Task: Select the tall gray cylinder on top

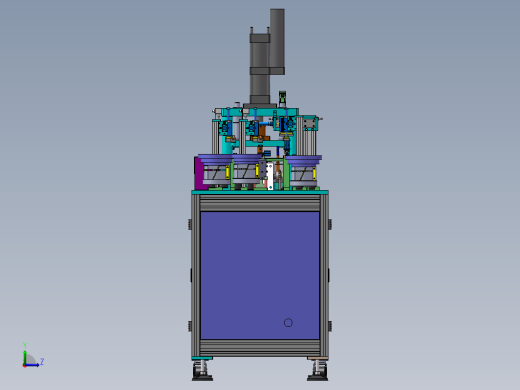Action: click(x=277, y=42)
